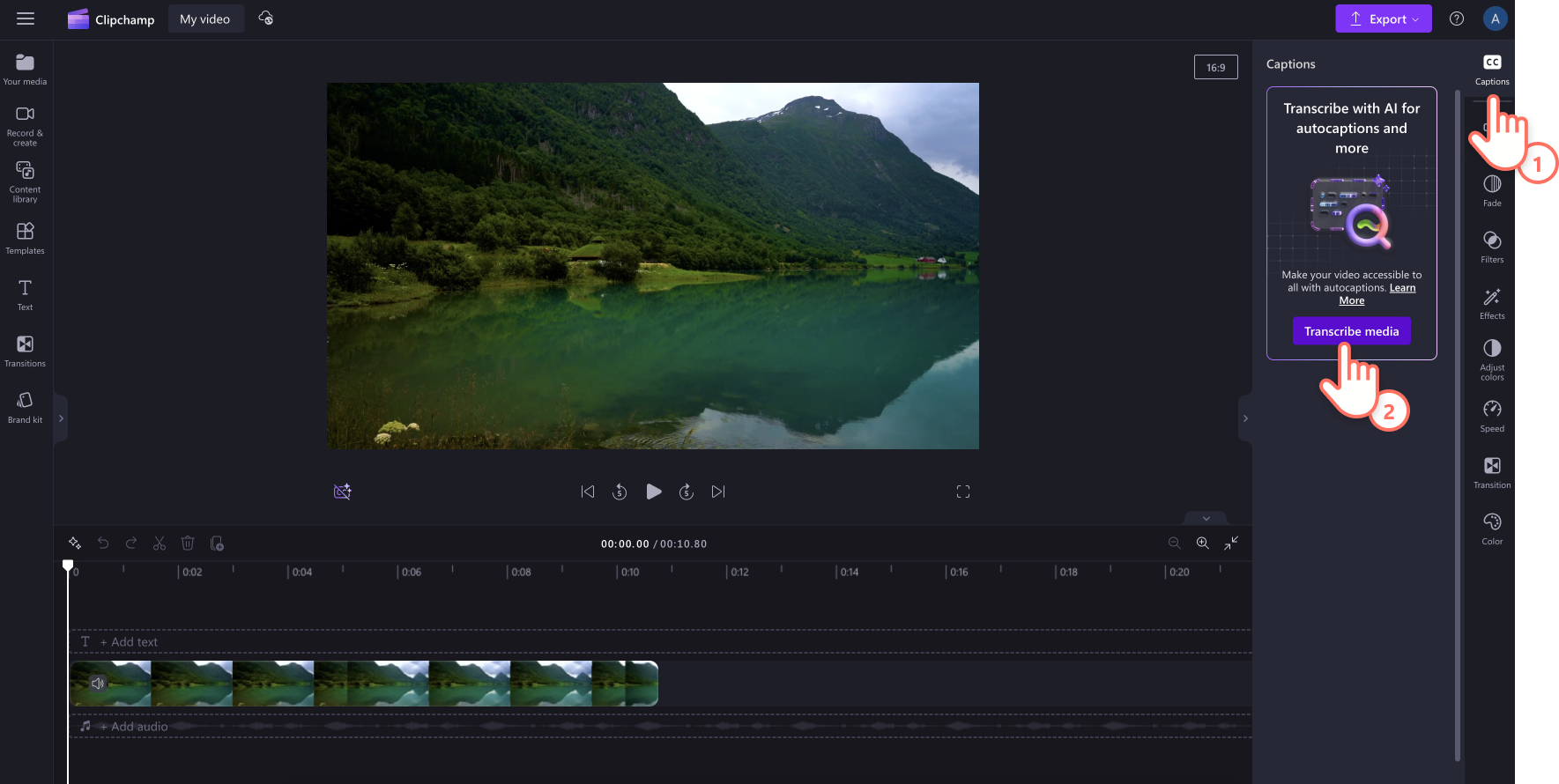Click the 0:10 mark on timeline ruler
This screenshot has height=784, width=1559.
(629, 572)
